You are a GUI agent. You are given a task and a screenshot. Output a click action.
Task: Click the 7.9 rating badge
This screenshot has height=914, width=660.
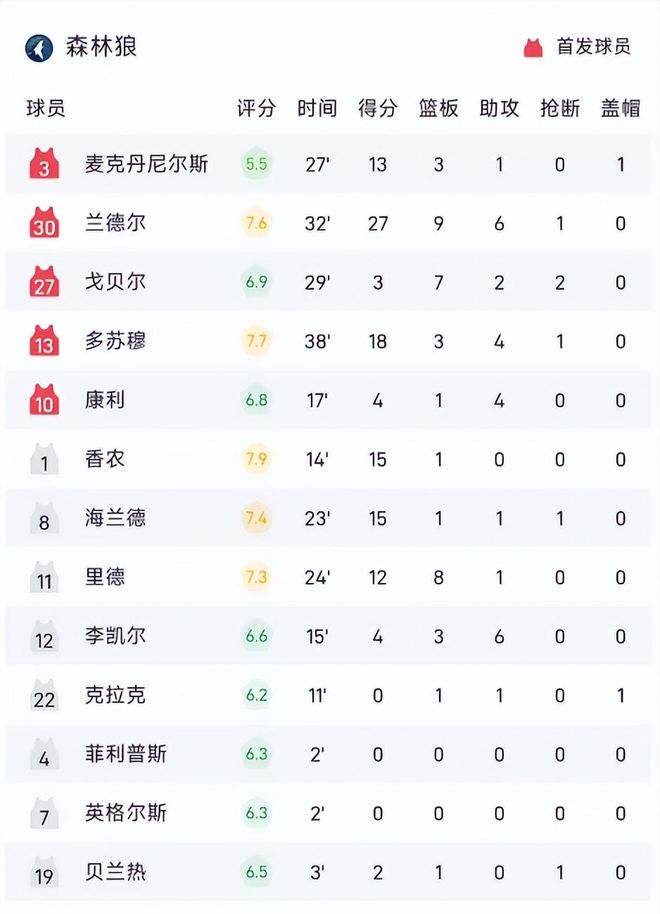[257, 459]
